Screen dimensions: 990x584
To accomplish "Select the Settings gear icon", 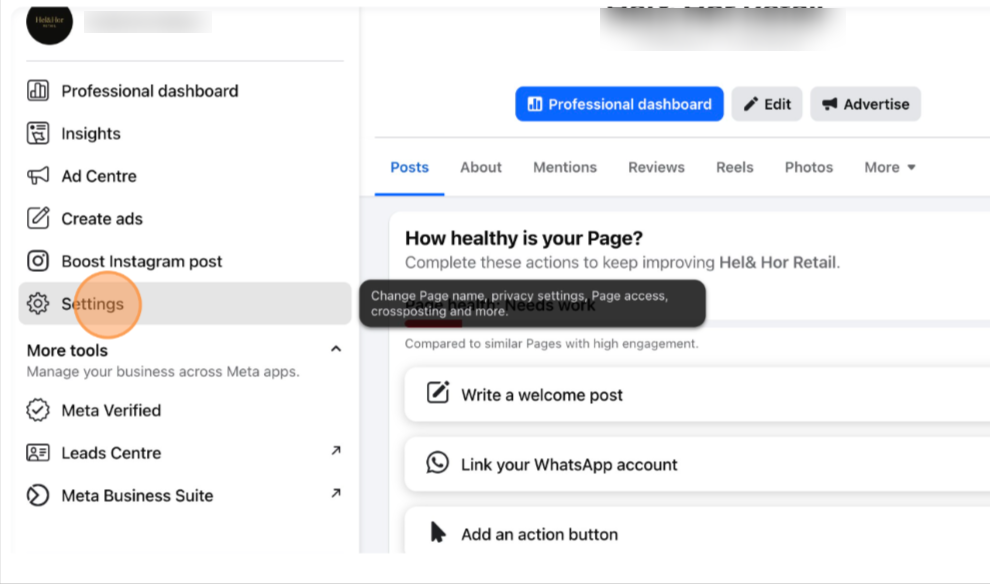I will tap(37, 304).
